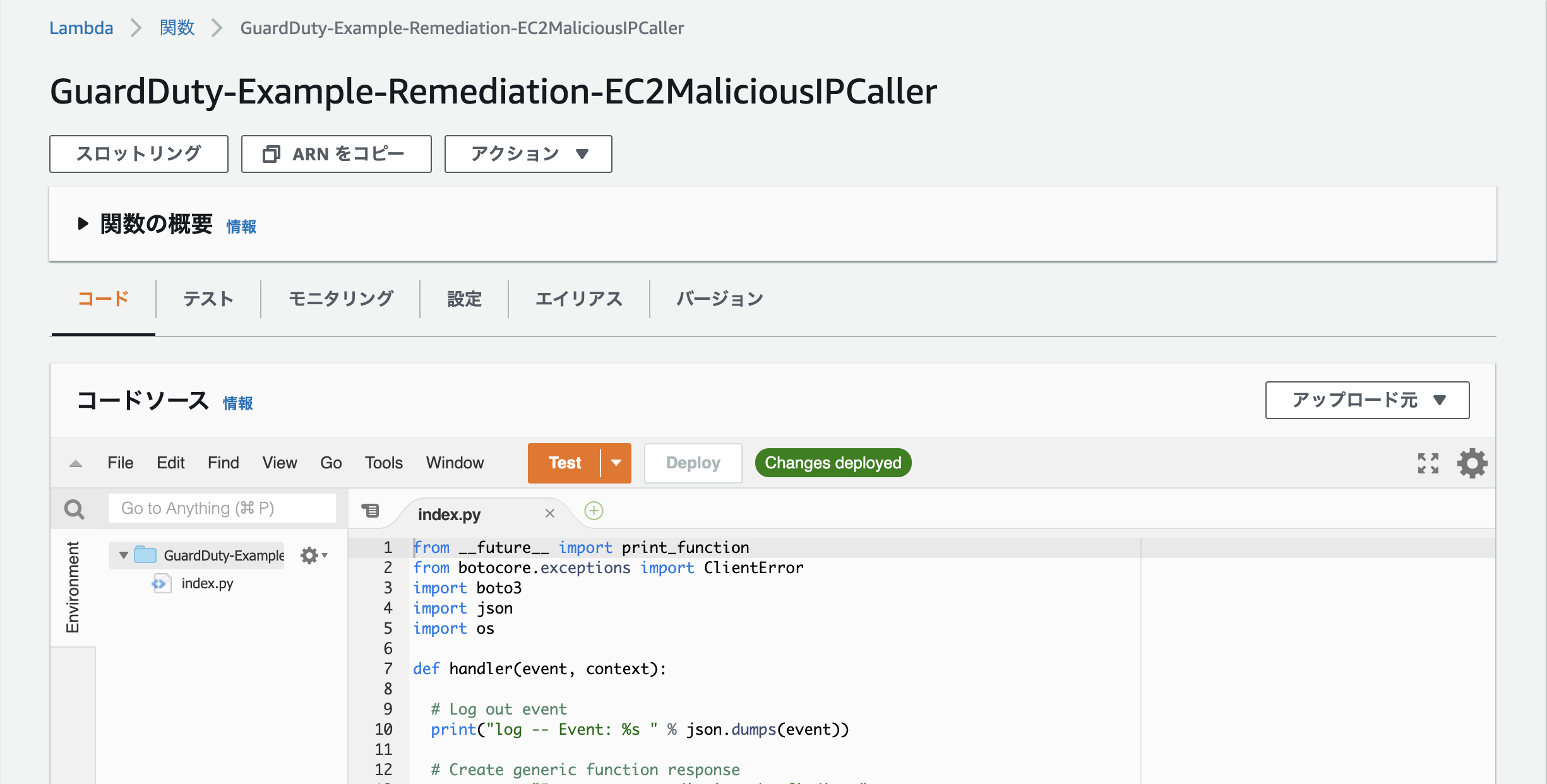This screenshot has height=784, width=1547.
Task: Focus the Go to Anything search field
Action: (x=222, y=508)
